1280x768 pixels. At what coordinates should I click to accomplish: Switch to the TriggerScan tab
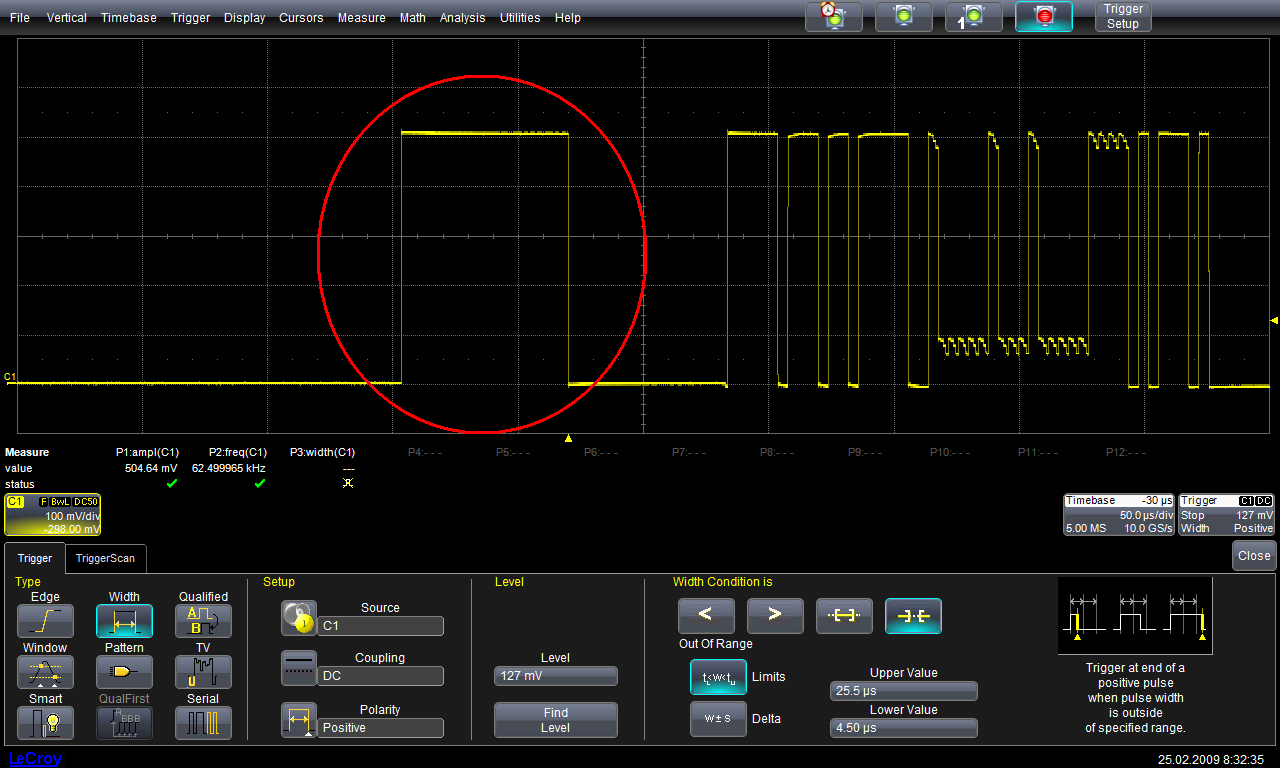click(105, 558)
